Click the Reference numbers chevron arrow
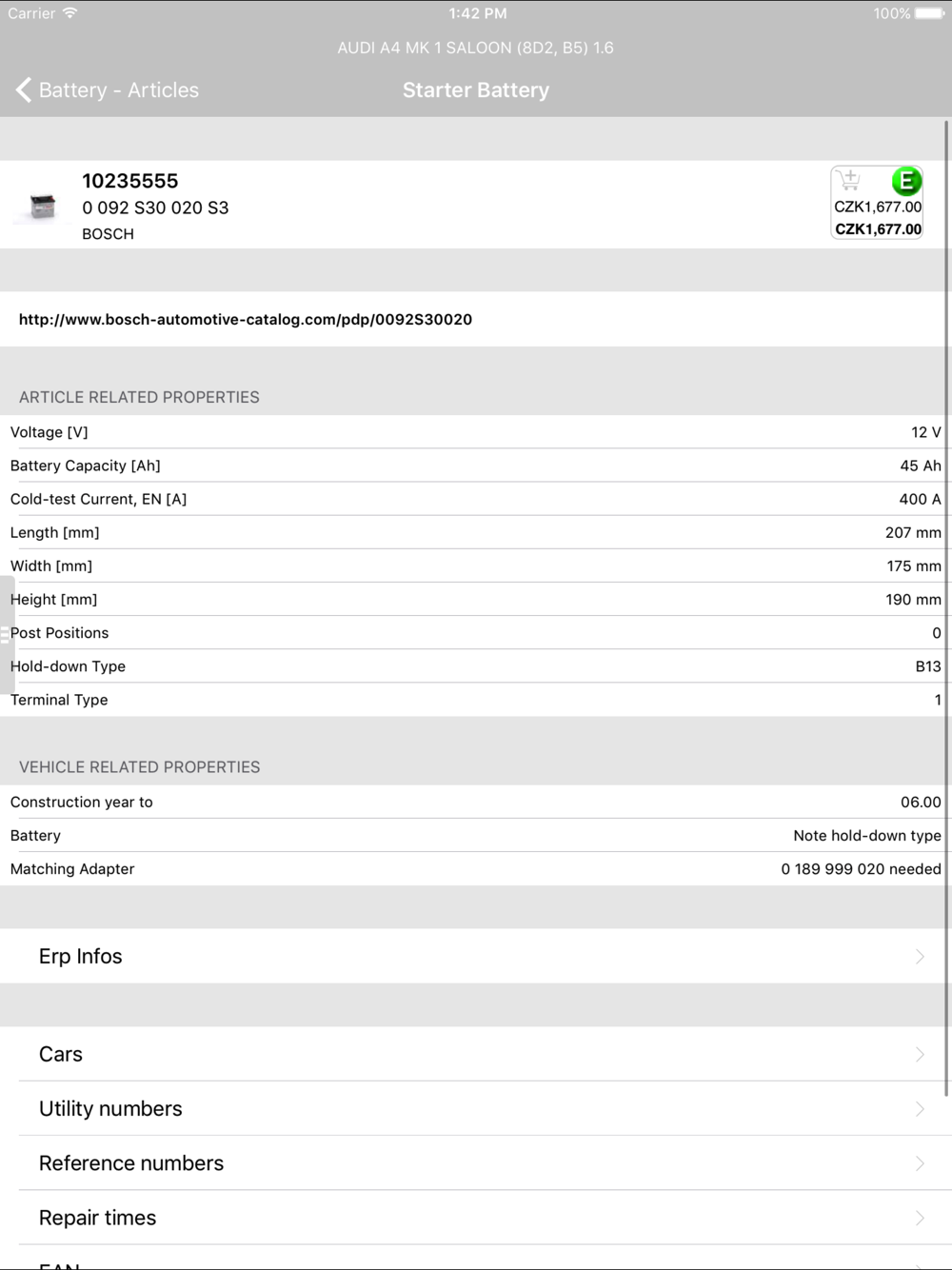Image resolution: width=952 pixels, height=1270 pixels. [x=920, y=1163]
